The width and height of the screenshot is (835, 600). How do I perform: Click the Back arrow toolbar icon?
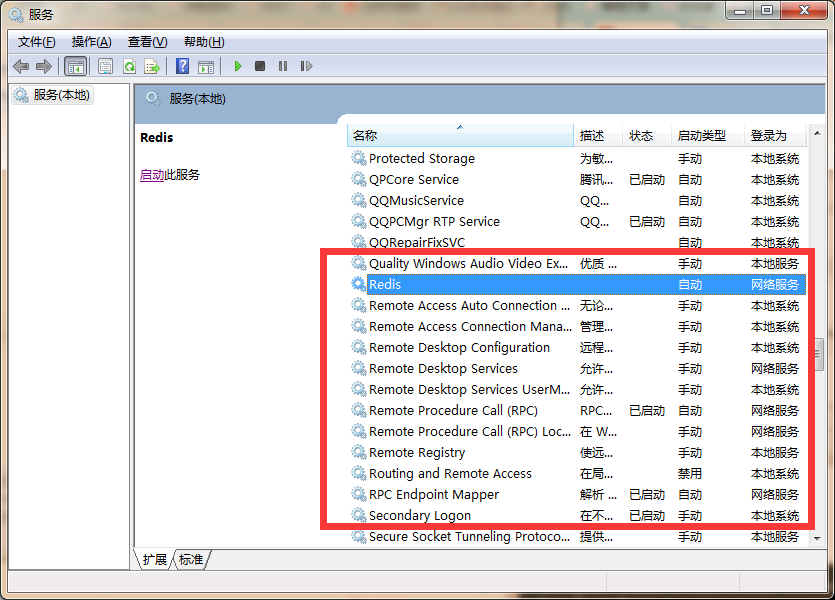21,67
